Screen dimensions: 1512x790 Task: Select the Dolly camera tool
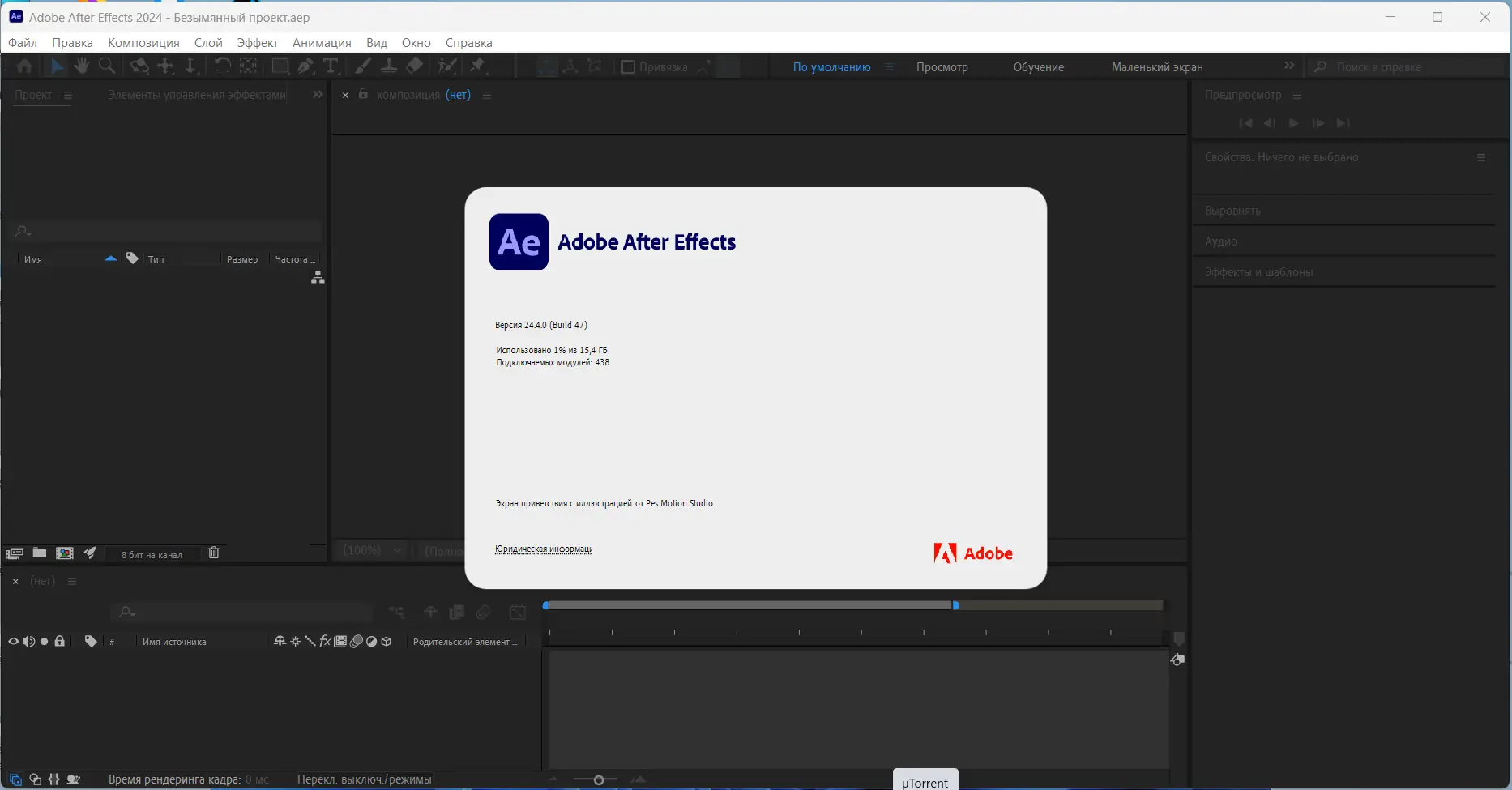190,66
